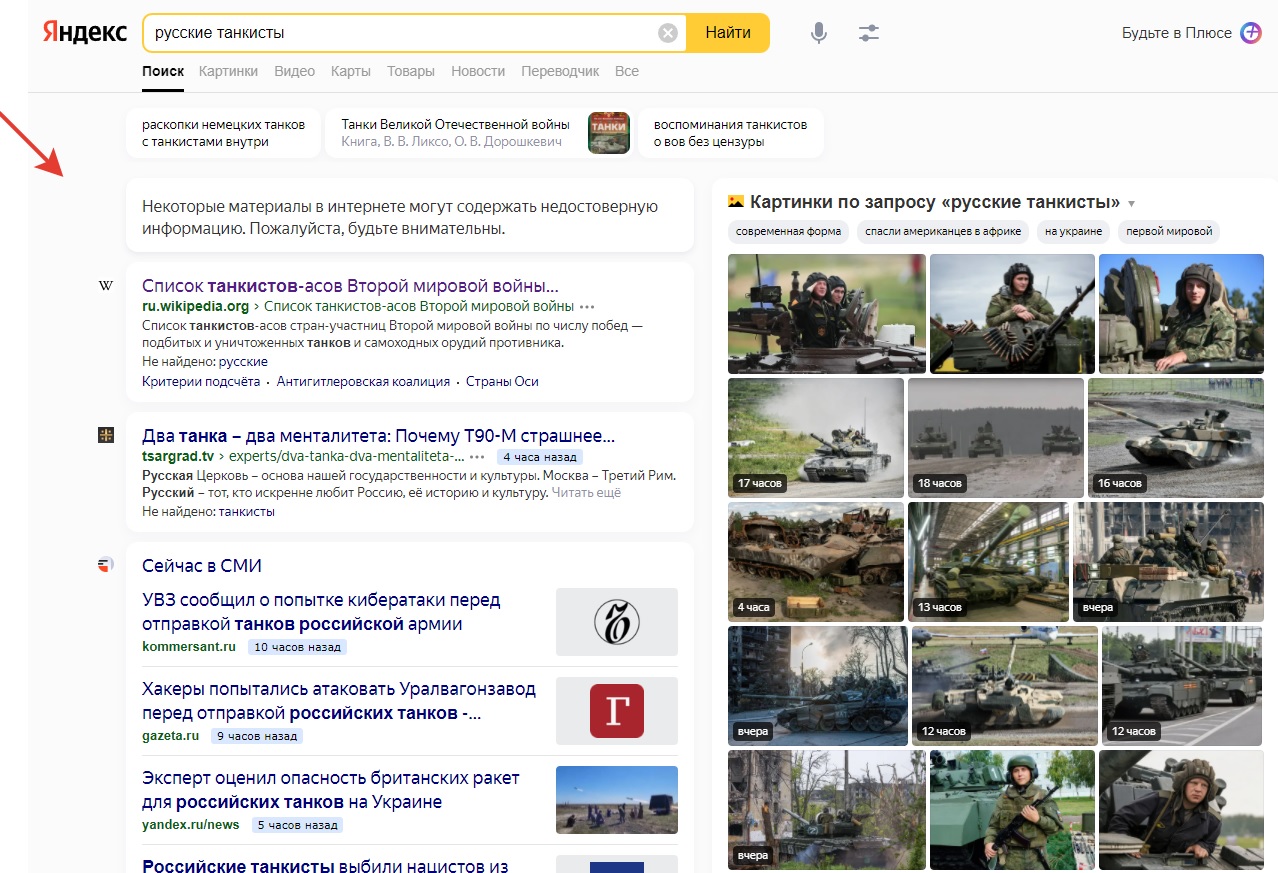
Task: Open УВЗ сообщил о попытке кибератаки headline
Action: click(x=321, y=612)
